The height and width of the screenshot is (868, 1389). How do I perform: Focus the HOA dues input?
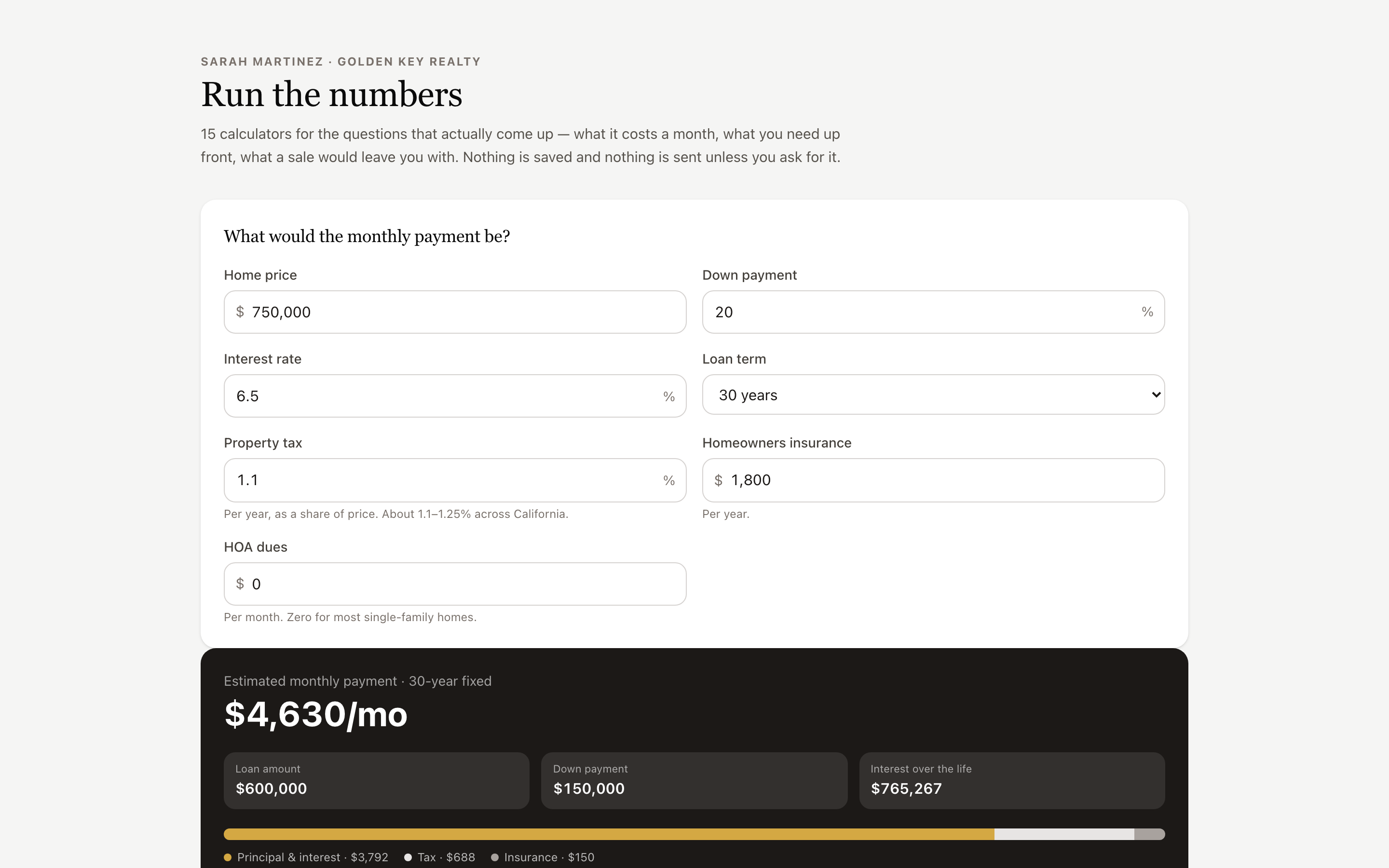click(455, 584)
